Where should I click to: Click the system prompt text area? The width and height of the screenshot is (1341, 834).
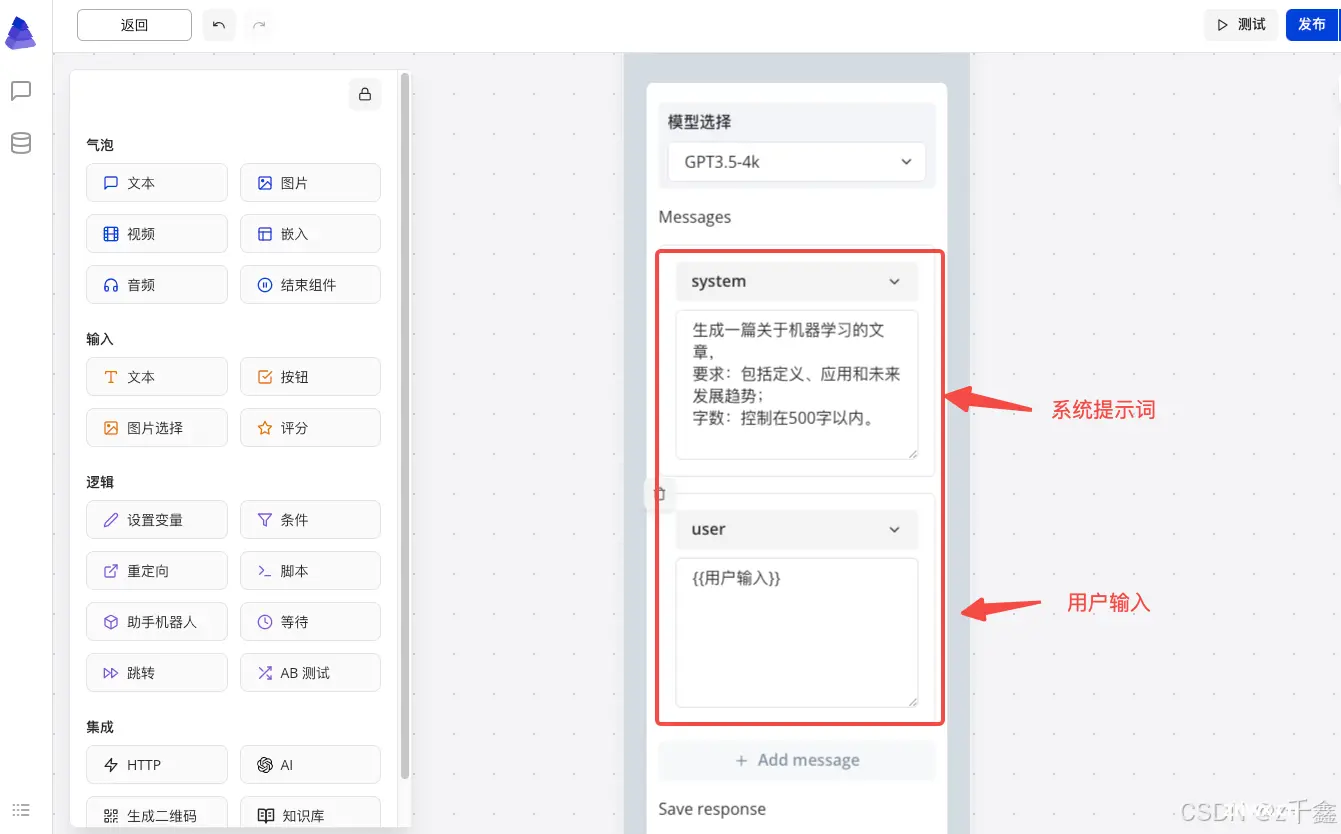click(797, 385)
